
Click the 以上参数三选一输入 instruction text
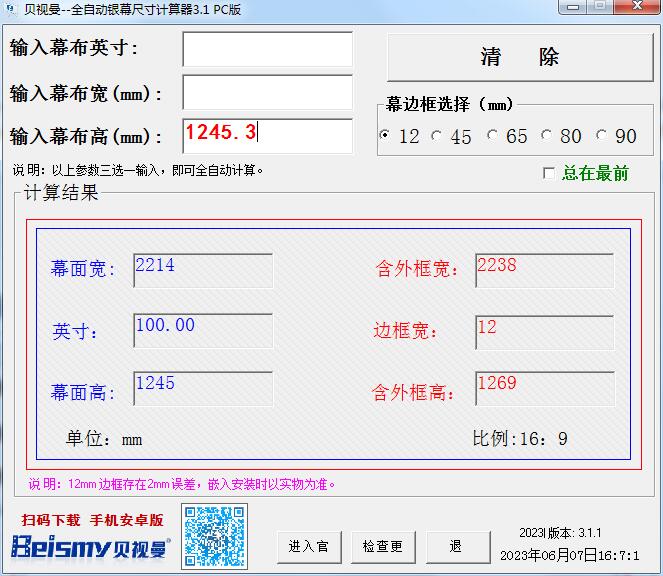tap(138, 170)
